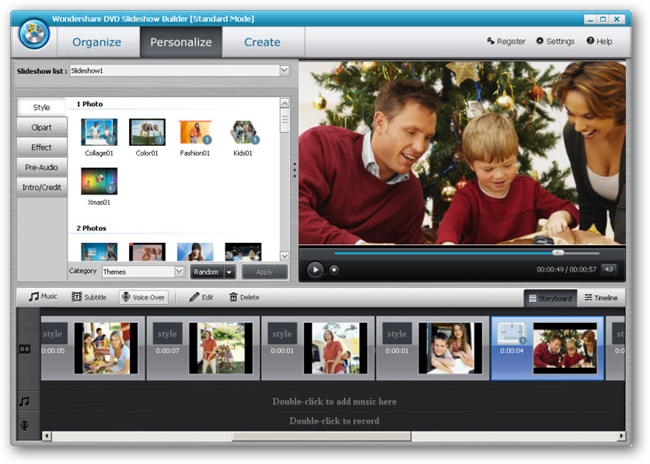Switch to Timeline view

[601, 298]
